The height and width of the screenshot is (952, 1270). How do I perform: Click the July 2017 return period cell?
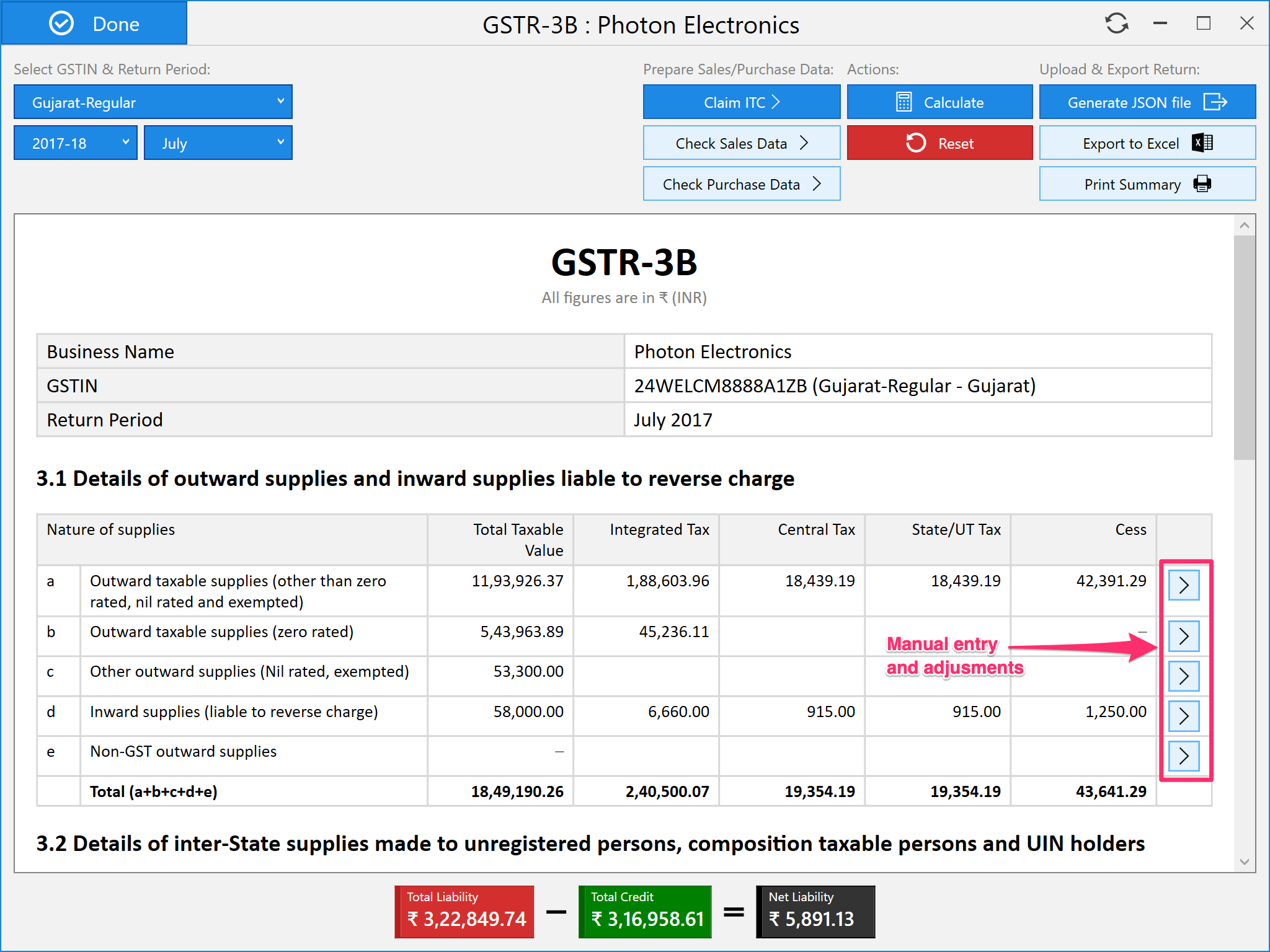point(918,420)
